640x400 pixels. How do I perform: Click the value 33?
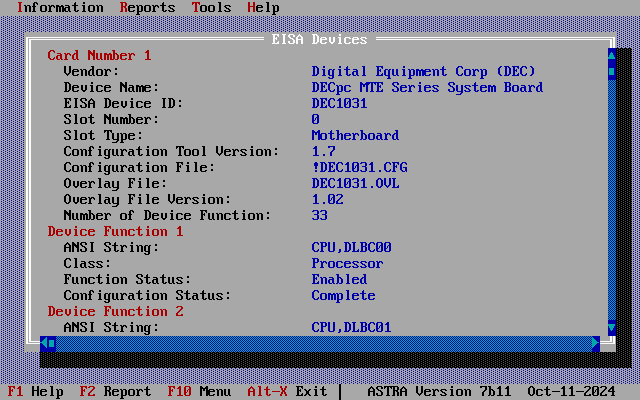(x=320, y=216)
